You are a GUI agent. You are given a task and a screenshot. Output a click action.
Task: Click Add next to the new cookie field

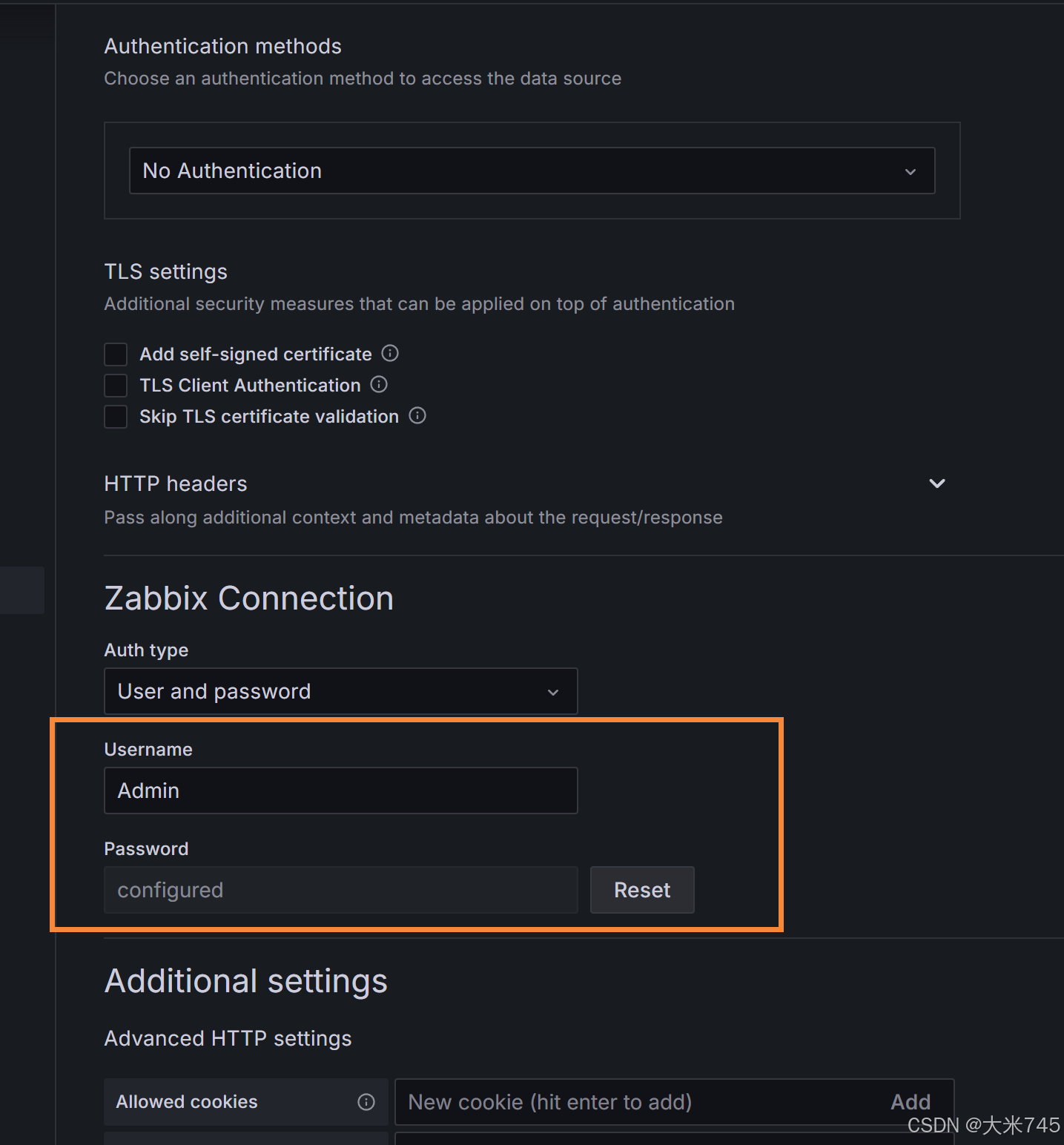pyautogui.click(x=911, y=1102)
